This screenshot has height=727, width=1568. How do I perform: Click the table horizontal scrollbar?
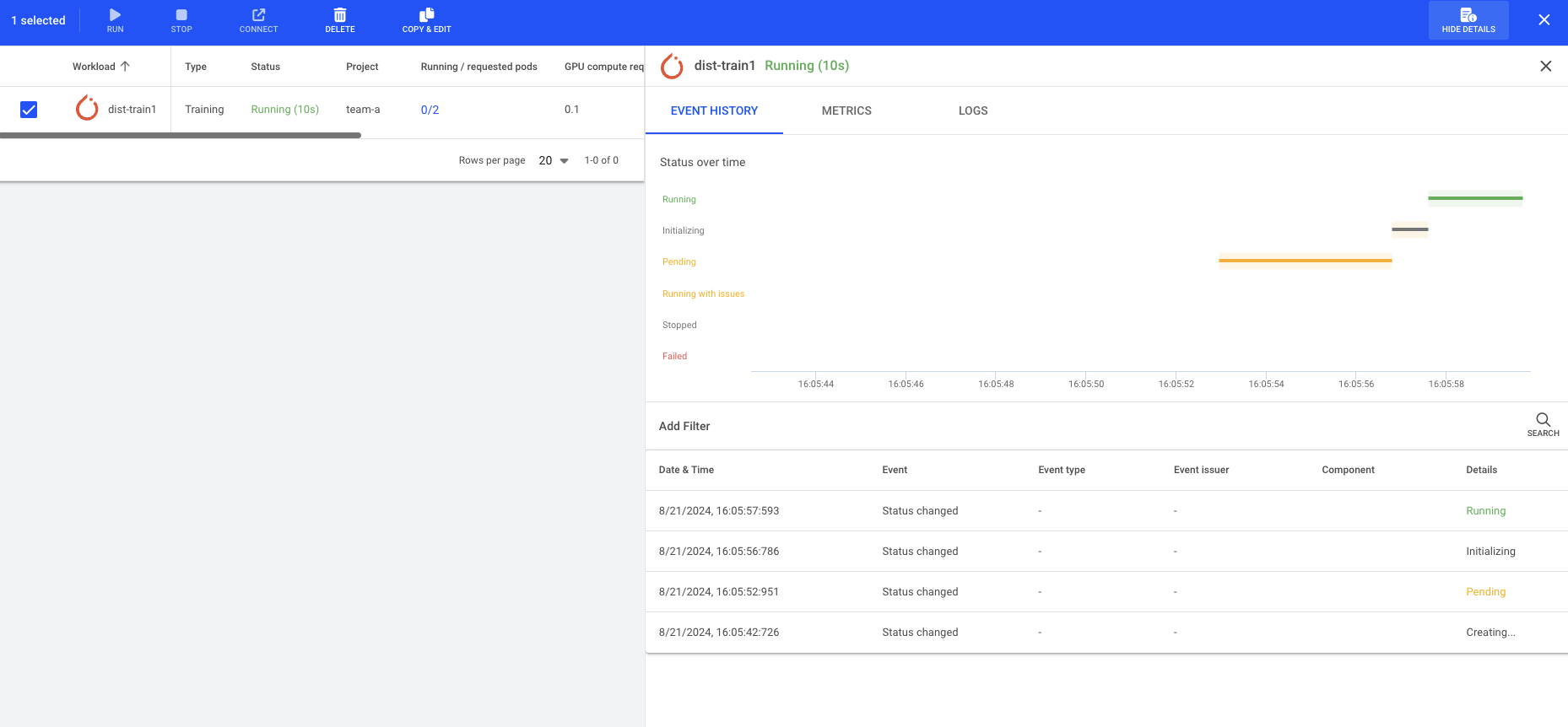[181, 135]
